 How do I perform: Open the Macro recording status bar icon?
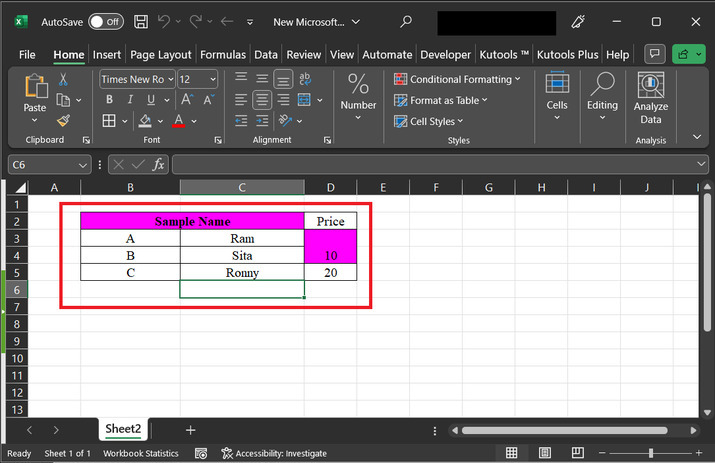[201, 453]
